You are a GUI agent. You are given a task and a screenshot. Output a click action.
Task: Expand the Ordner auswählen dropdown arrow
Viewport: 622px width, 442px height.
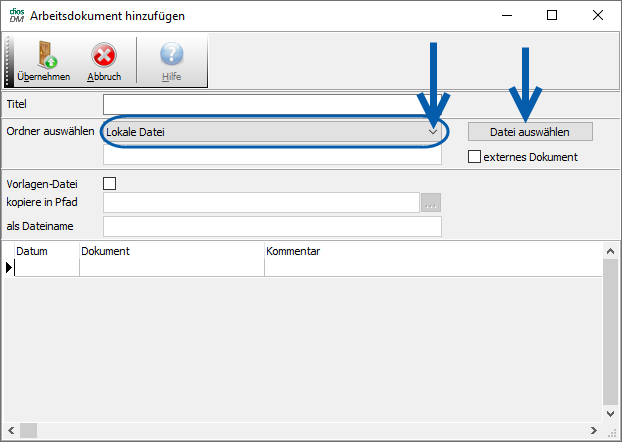(x=433, y=131)
